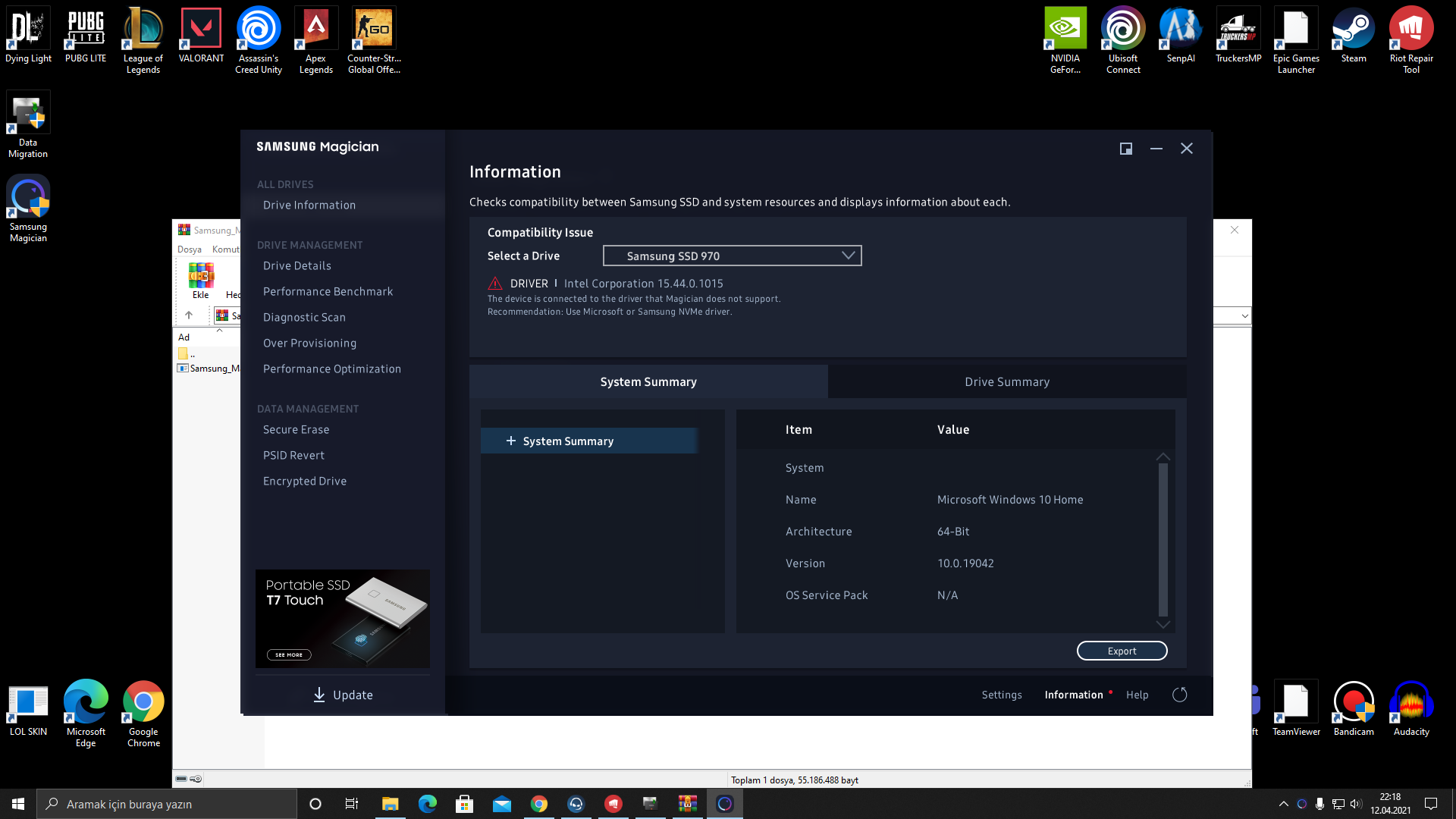Open TeamViewer desktop icon
The width and height of the screenshot is (1456, 819).
pos(1296,709)
